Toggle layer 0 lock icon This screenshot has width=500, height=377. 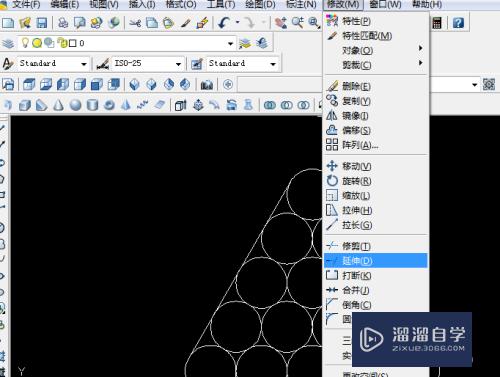(x=62, y=43)
